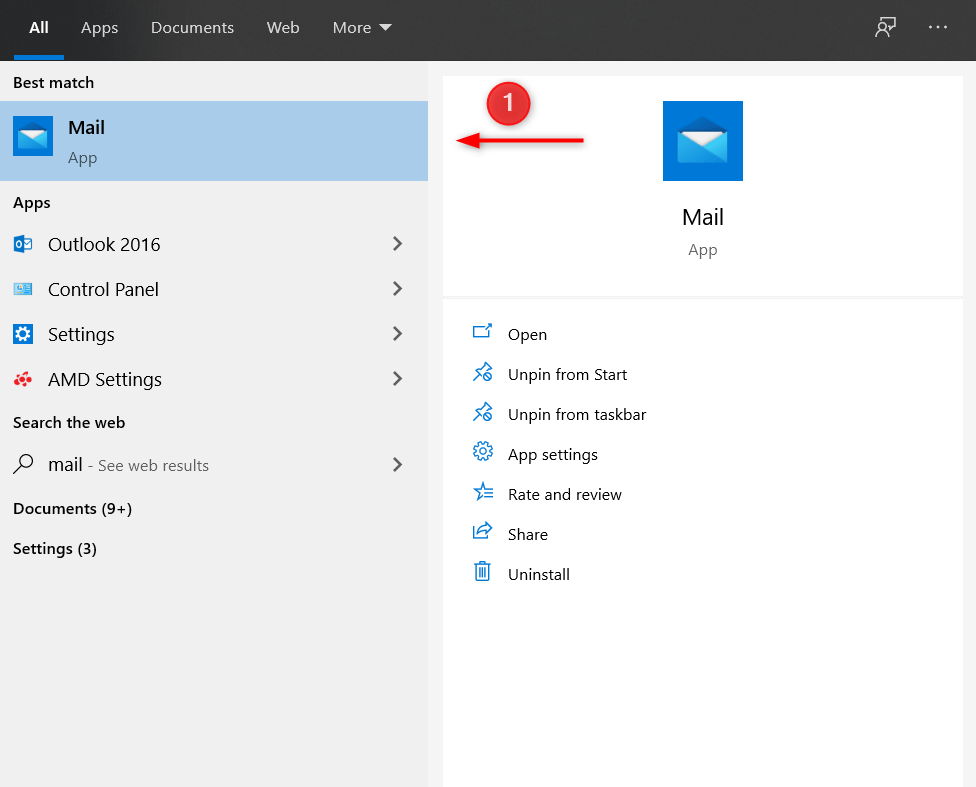Screen dimensions: 976x787
Task: Switch to the All tab
Action: [39, 27]
